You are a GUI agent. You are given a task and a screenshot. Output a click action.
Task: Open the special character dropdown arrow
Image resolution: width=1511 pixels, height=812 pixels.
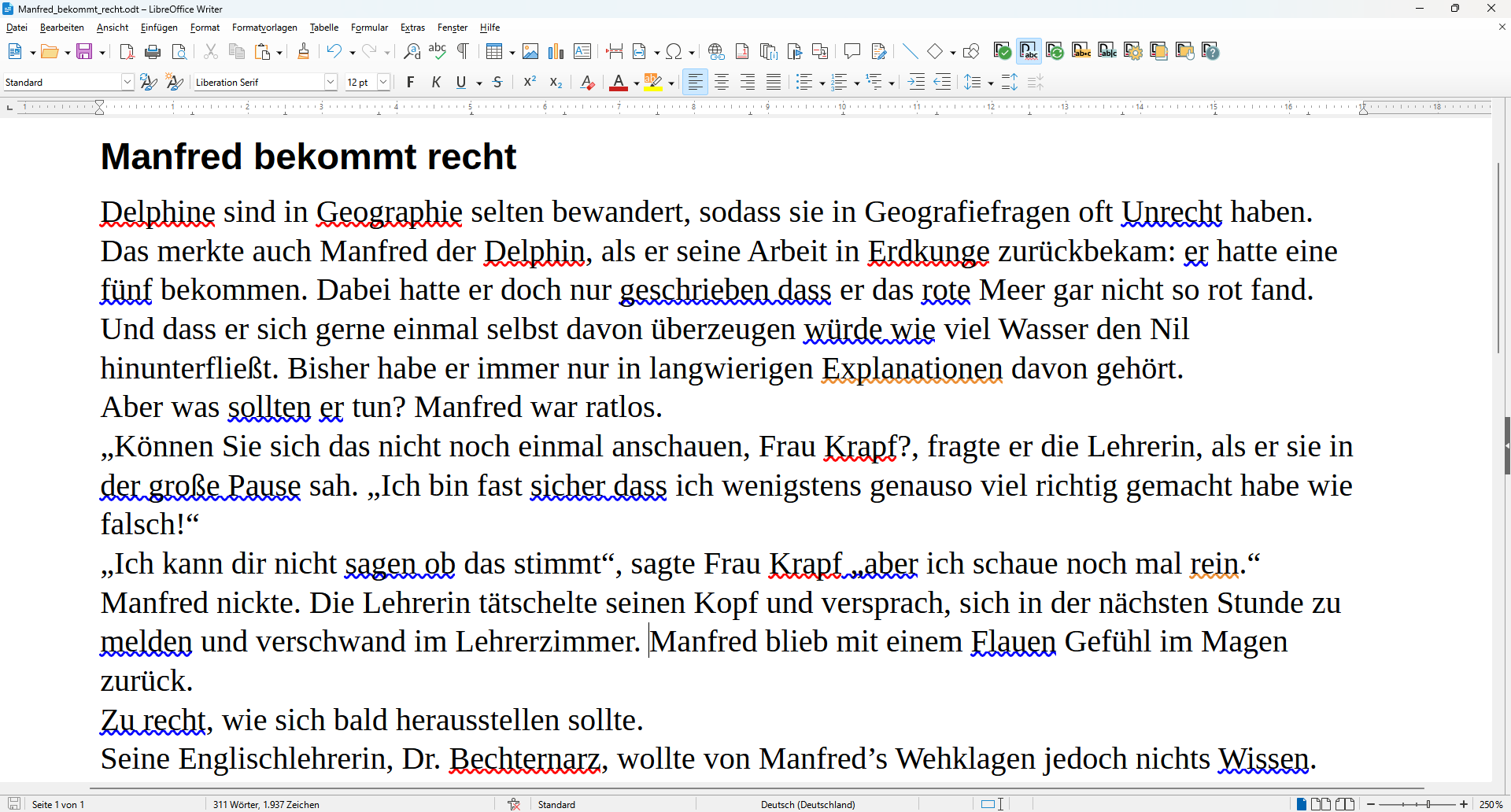(x=692, y=53)
